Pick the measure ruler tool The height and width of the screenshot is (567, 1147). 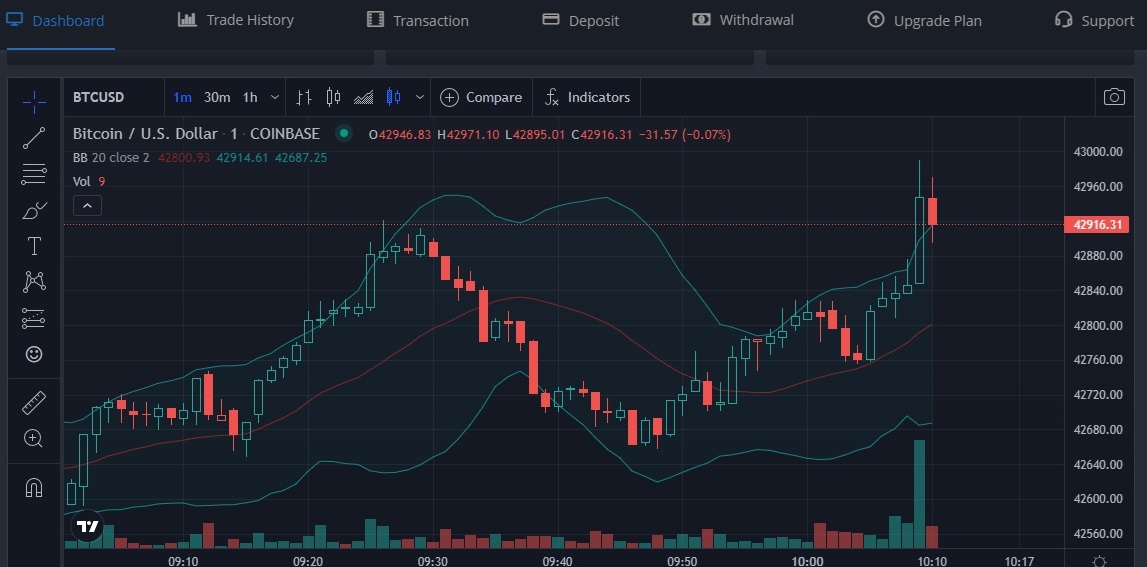34,403
